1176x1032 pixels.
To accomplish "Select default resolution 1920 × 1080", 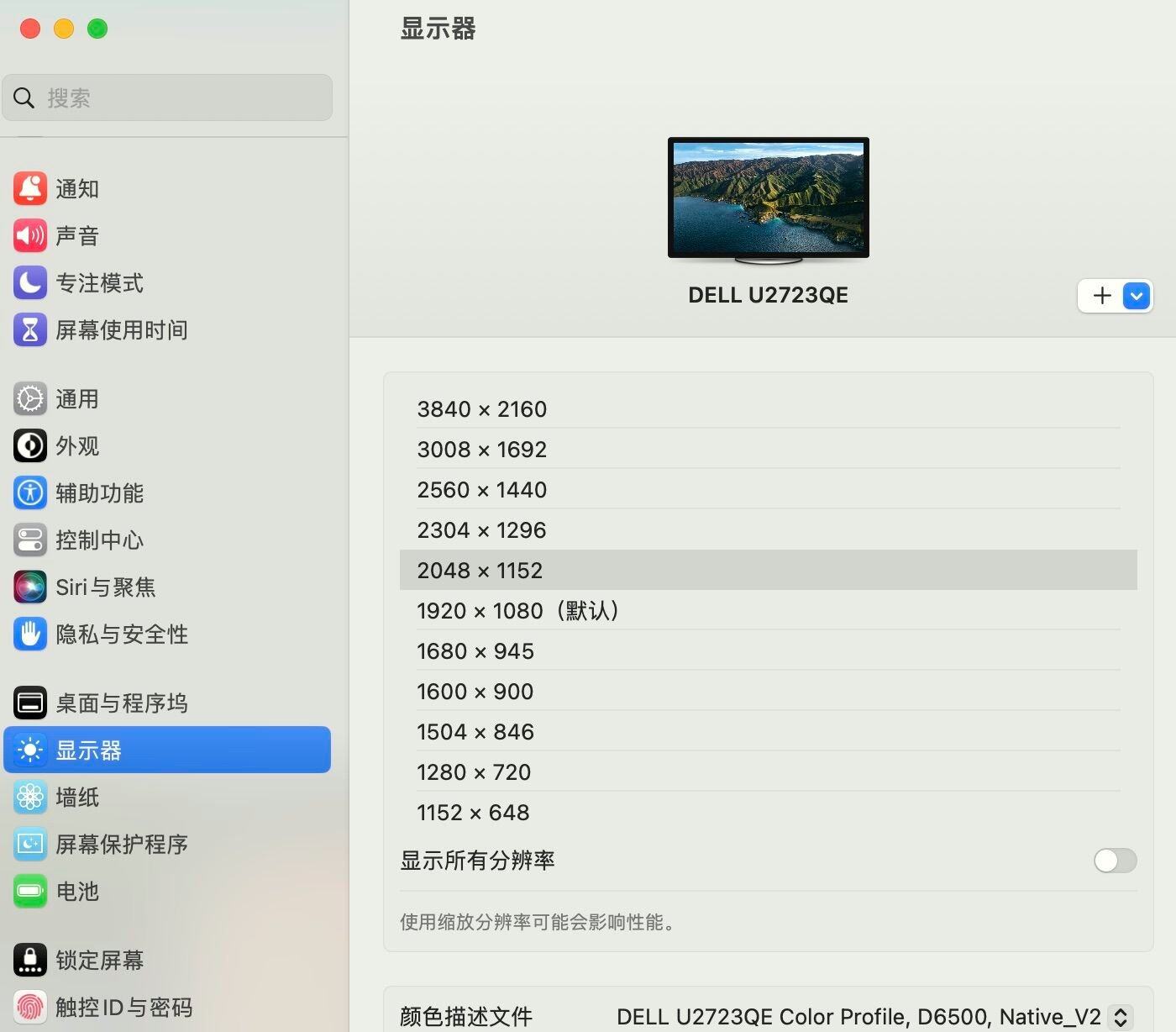I will point(769,610).
